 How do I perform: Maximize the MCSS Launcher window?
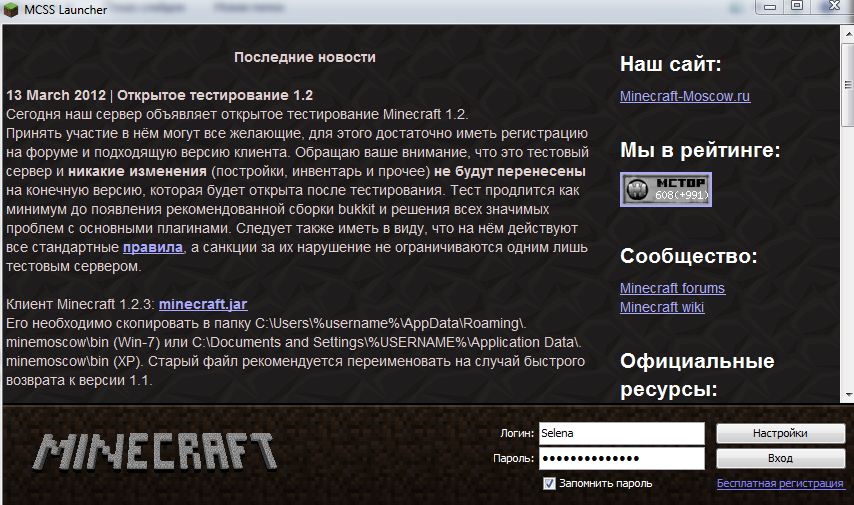pos(797,7)
